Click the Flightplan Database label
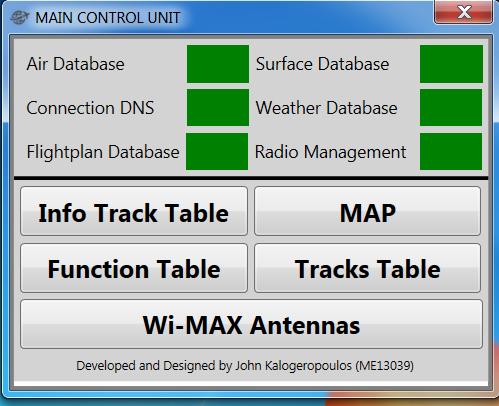This screenshot has height=406, width=499. point(103,152)
